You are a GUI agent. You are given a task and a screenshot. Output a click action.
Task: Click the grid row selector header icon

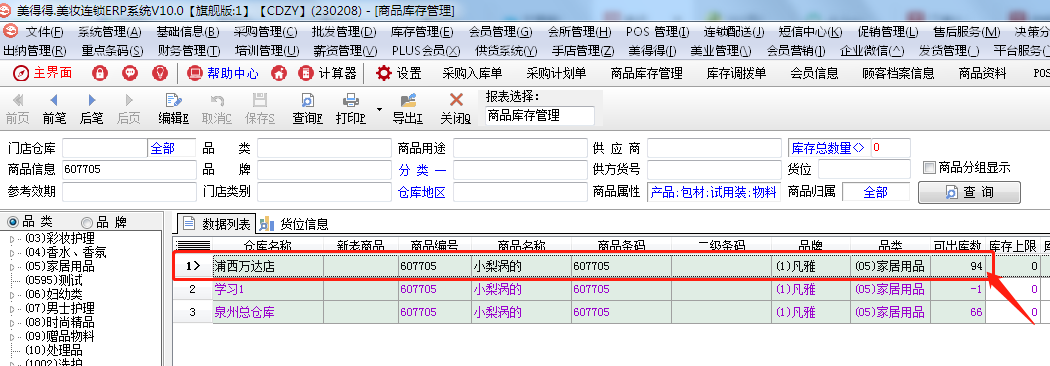193,246
